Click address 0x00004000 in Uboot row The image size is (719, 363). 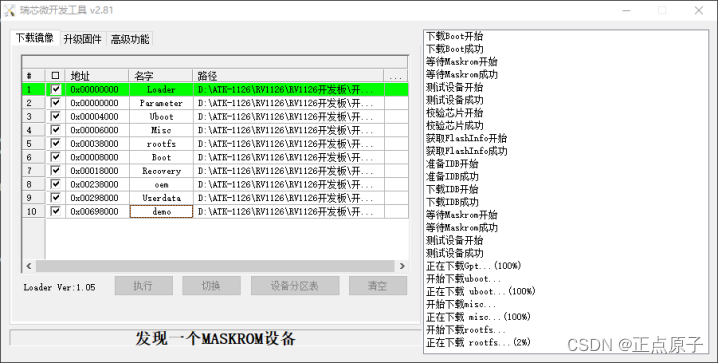click(x=94, y=116)
